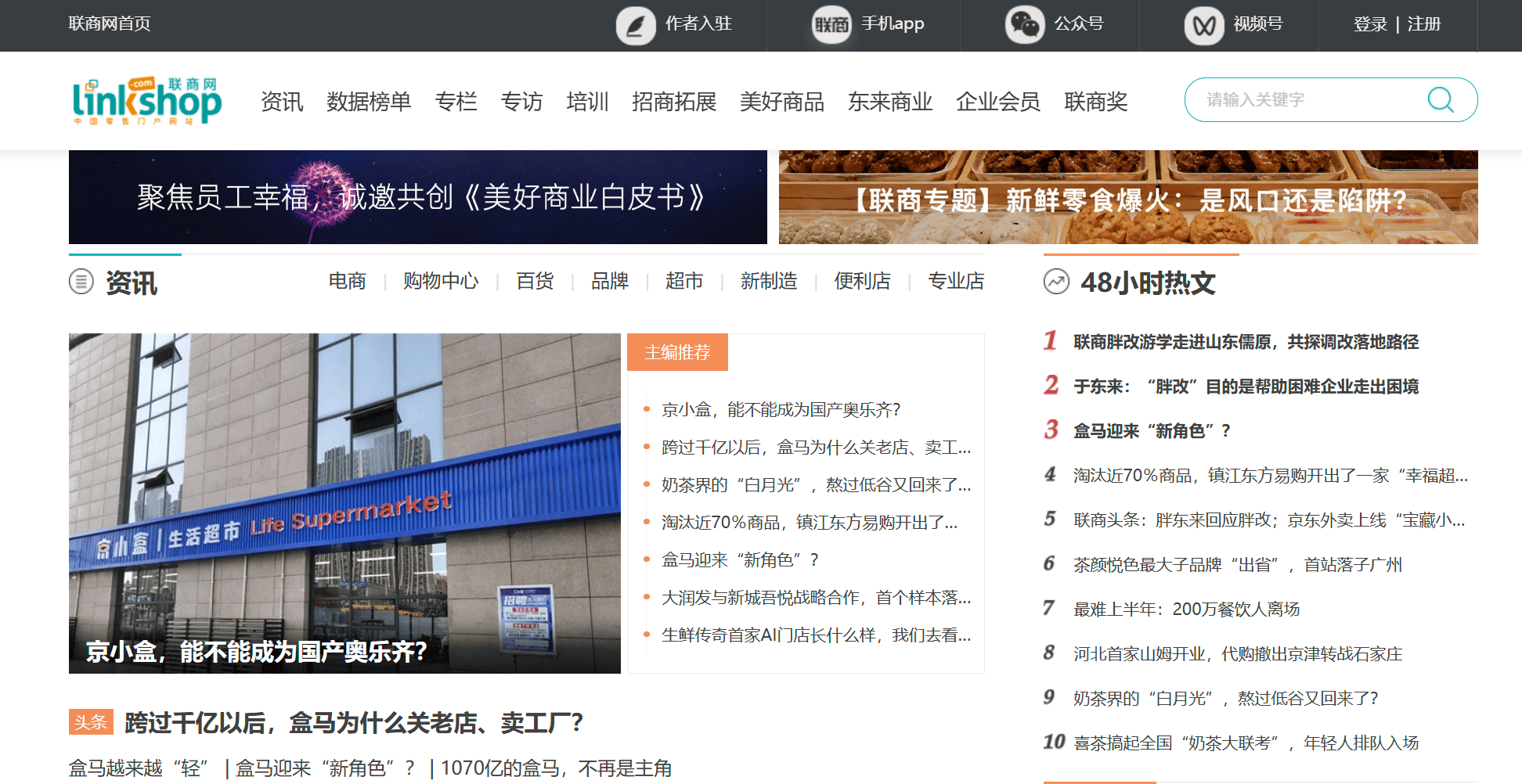Open the 资讯 main menu item
This screenshot has height=784, width=1522.
[x=282, y=102]
